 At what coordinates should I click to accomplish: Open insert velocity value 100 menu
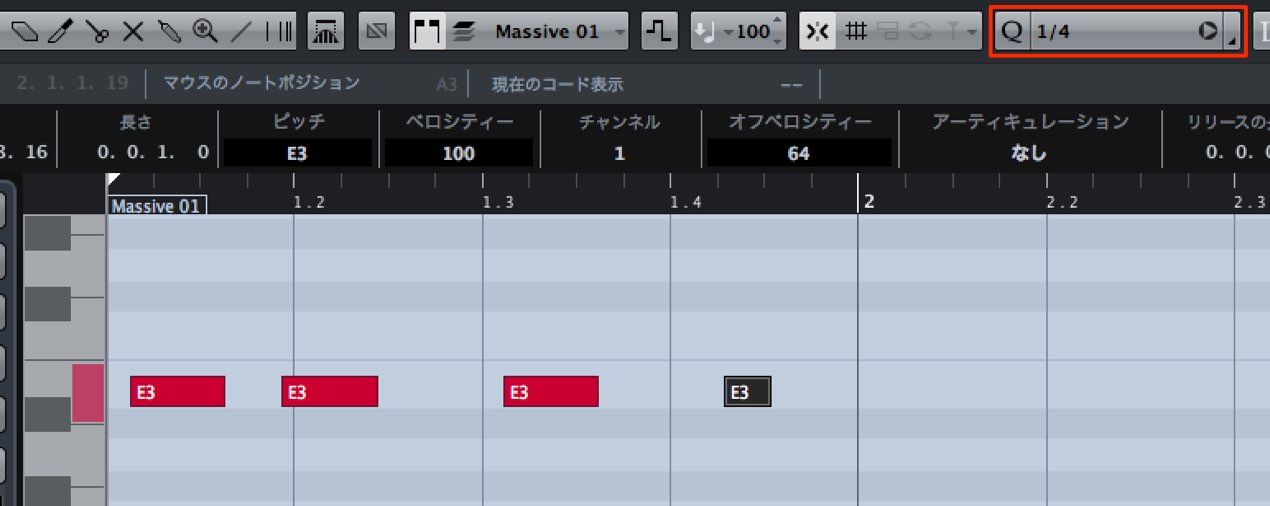tap(747, 32)
